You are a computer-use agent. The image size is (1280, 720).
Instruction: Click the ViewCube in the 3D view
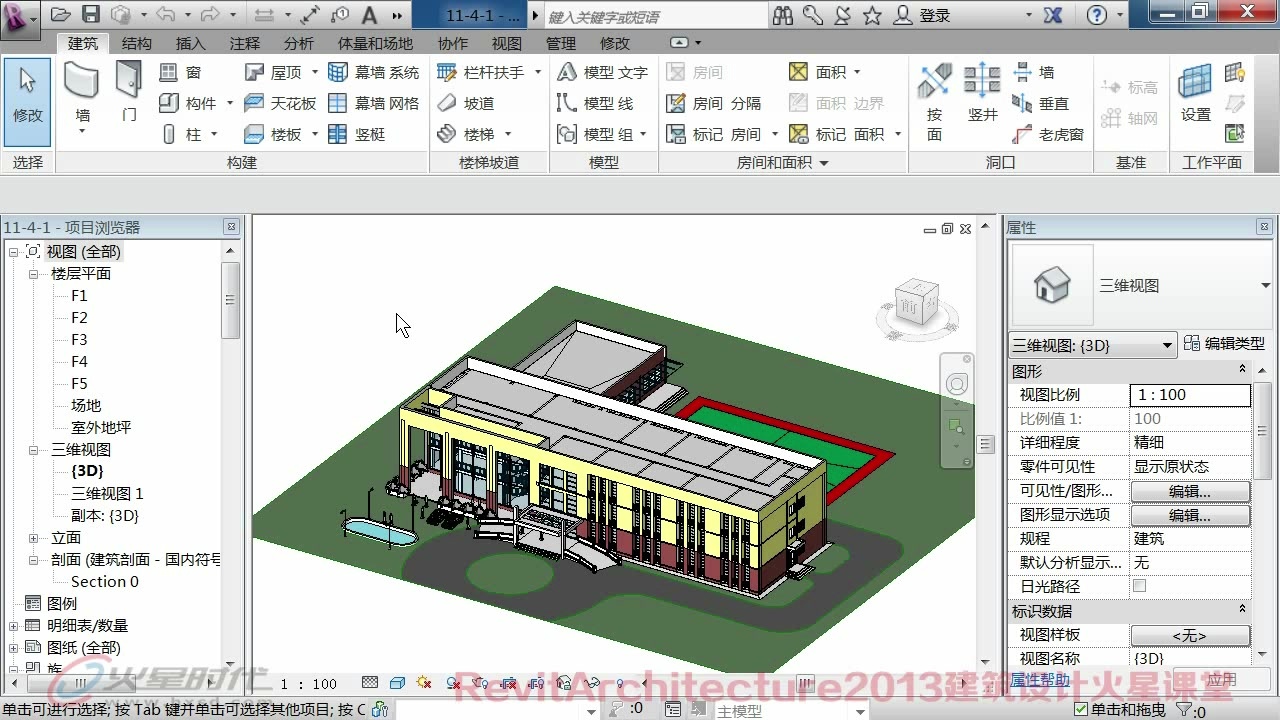[x=916, y=302]
